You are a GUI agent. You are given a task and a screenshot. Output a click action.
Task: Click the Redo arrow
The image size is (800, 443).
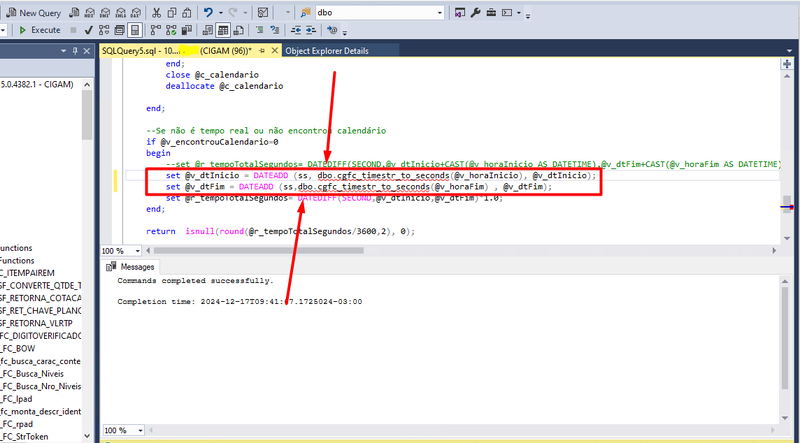point(233,12)
